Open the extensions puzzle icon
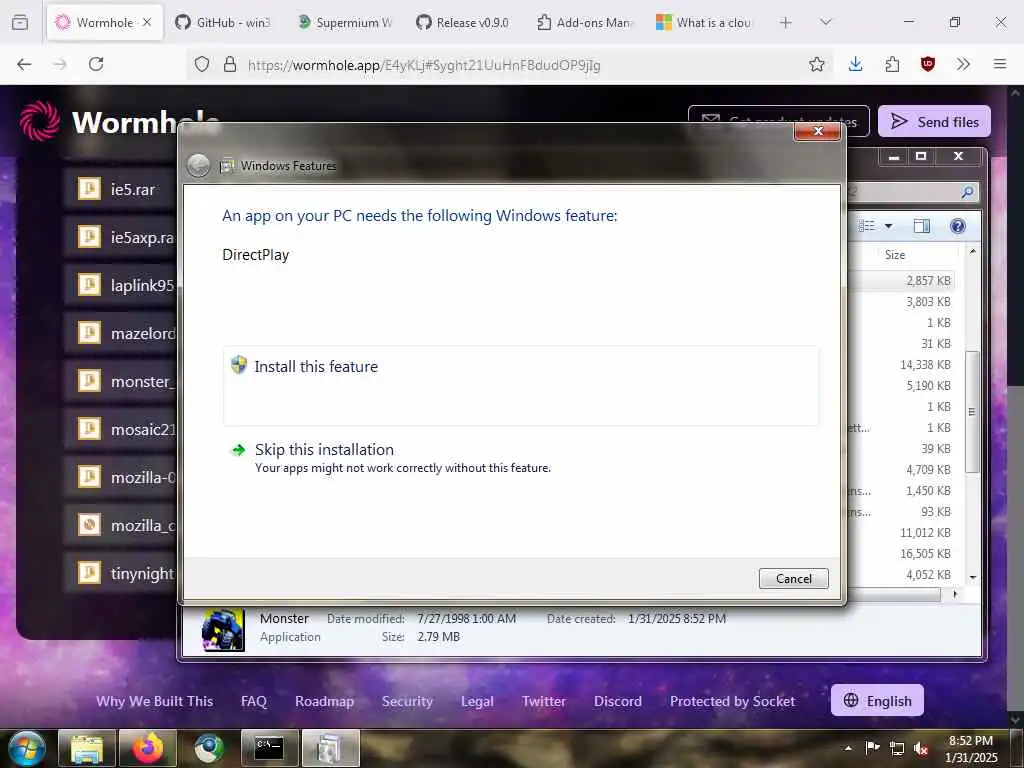The height and width of the screenshot is (768, 1024). coord(892,64)
